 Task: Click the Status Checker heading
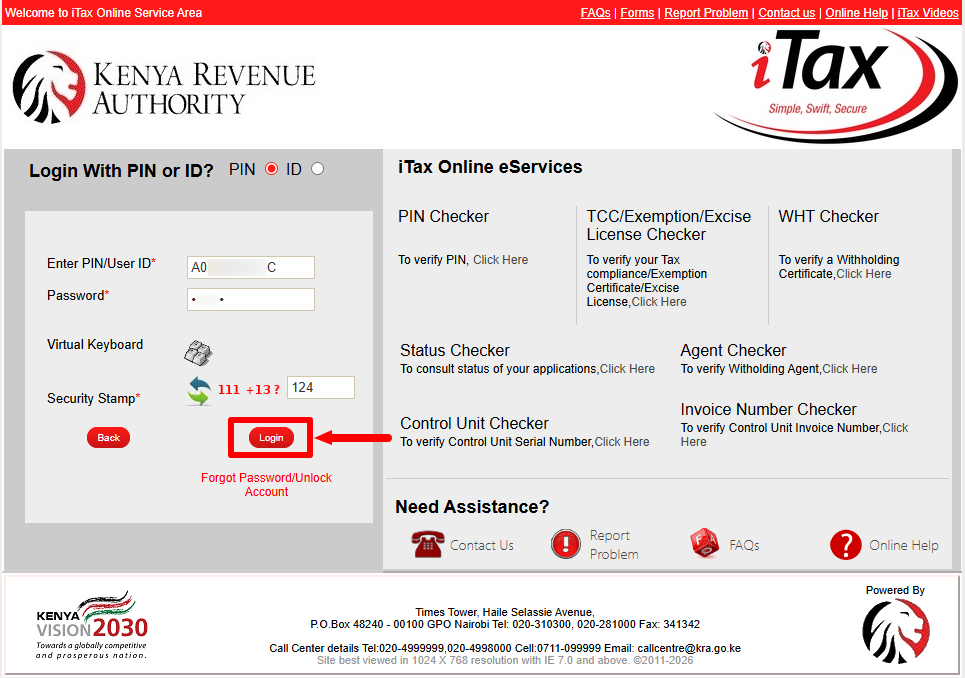455,350
